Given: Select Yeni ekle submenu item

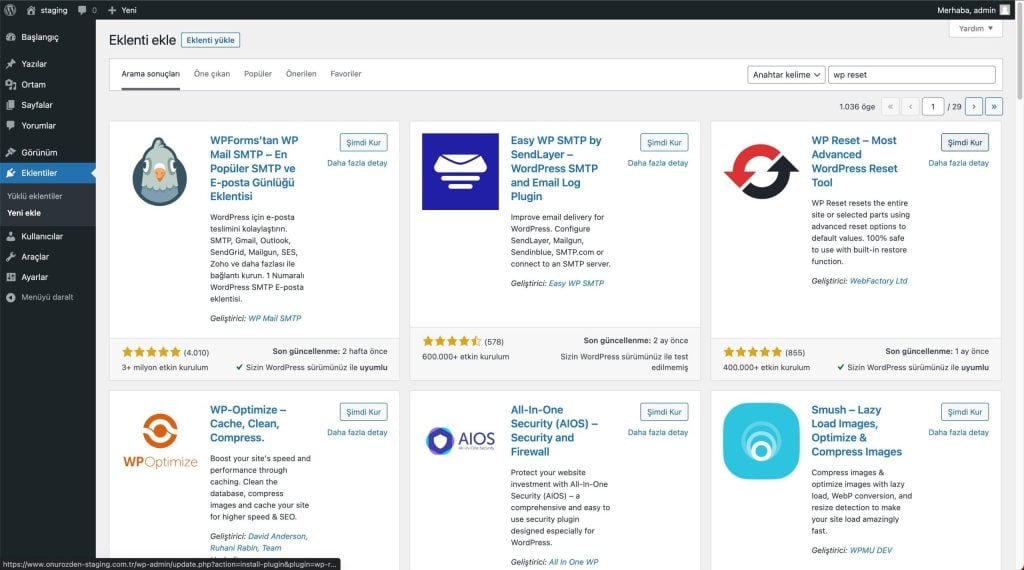Looking at the screenshot, I should [x=24, y=213].
